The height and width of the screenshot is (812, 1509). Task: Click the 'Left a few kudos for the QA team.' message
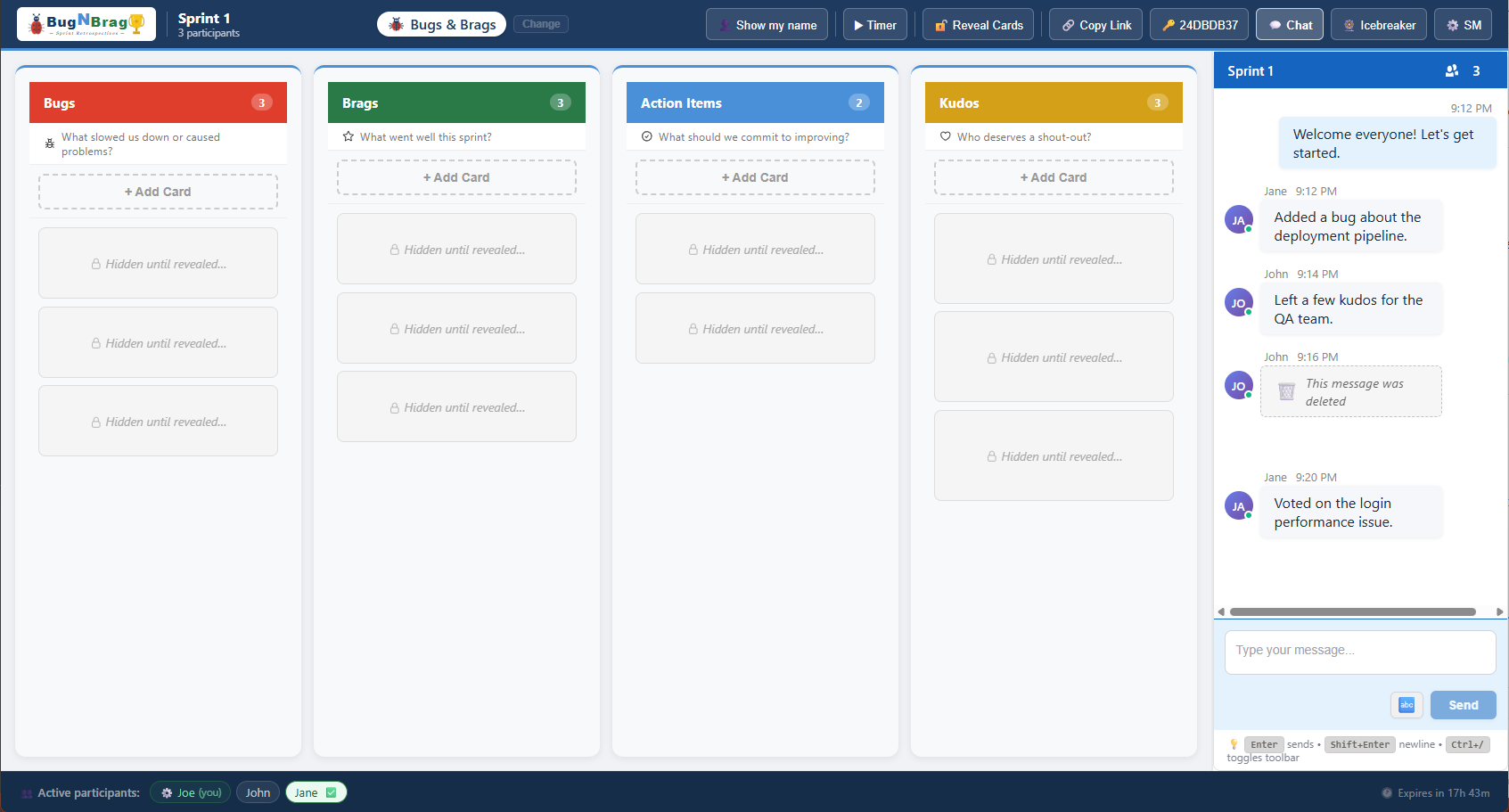1351,309
